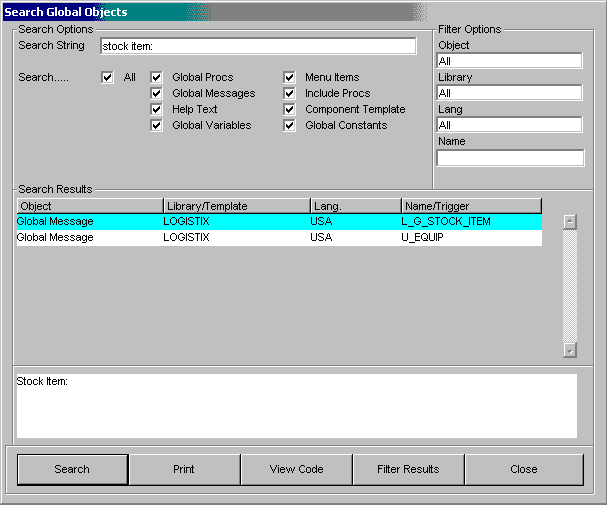Select the U_EQUIP result row
Image resolution: width=607 pixels, height=505 pixels.
278,238
